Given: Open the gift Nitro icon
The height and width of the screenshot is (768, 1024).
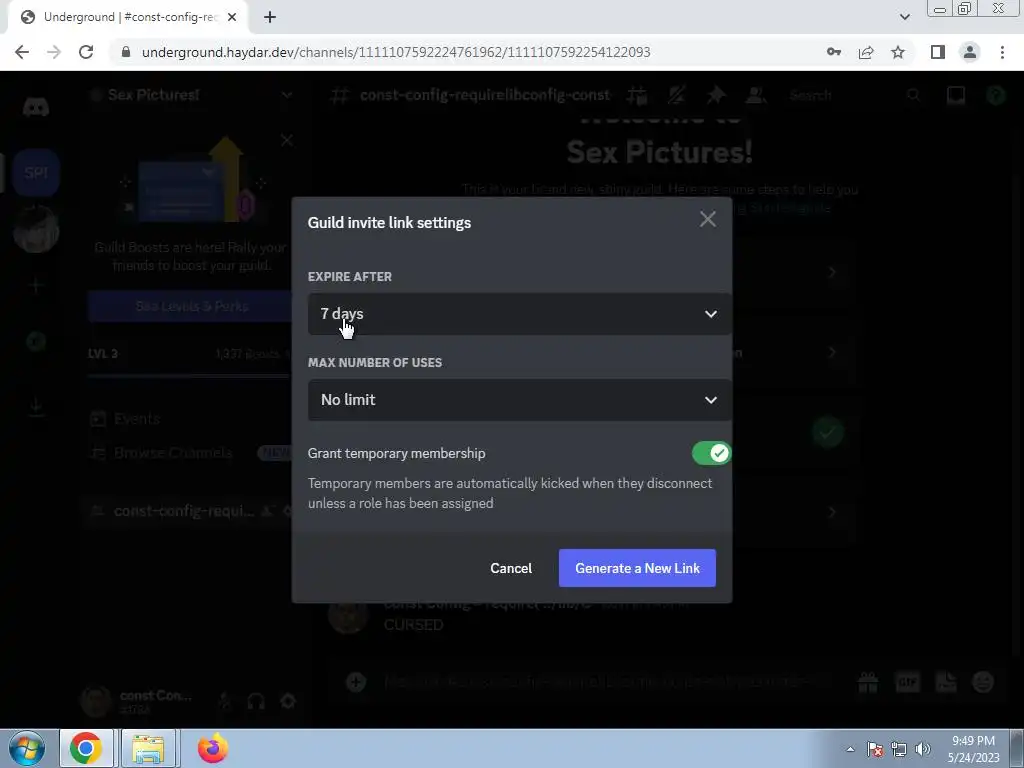Looking at the screenshot, I should (x=868, y=682).
